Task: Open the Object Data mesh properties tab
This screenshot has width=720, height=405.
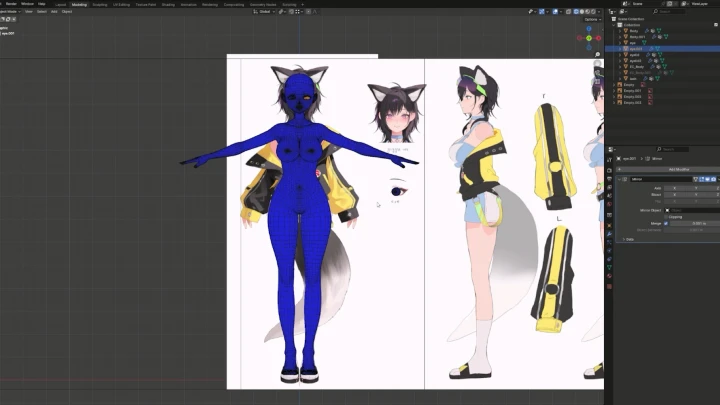Action: 609,267
